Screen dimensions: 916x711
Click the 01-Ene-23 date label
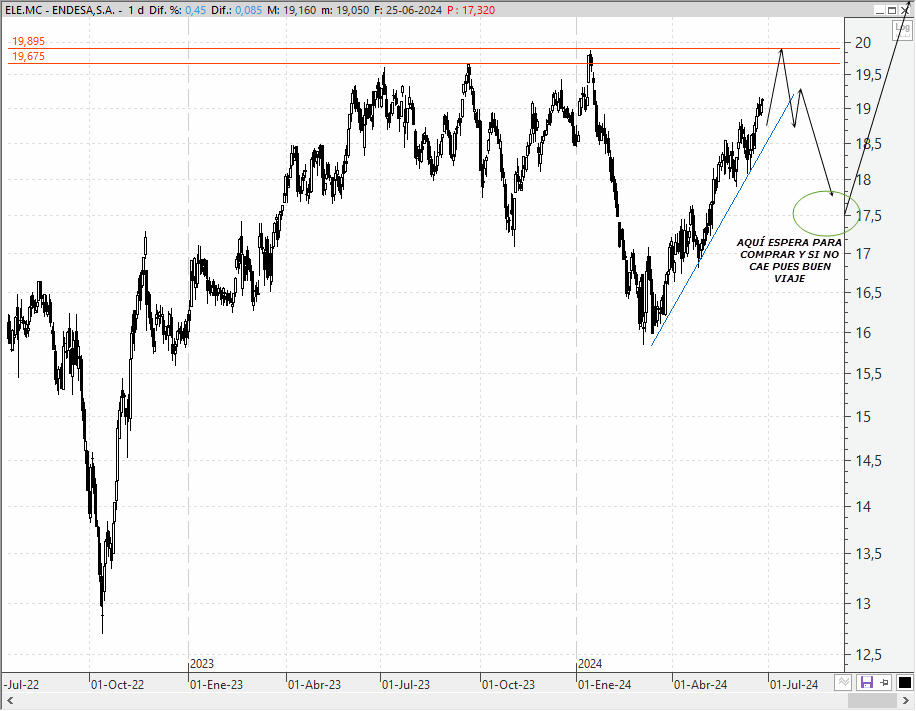pyautogui.click(x=216, y=684)
